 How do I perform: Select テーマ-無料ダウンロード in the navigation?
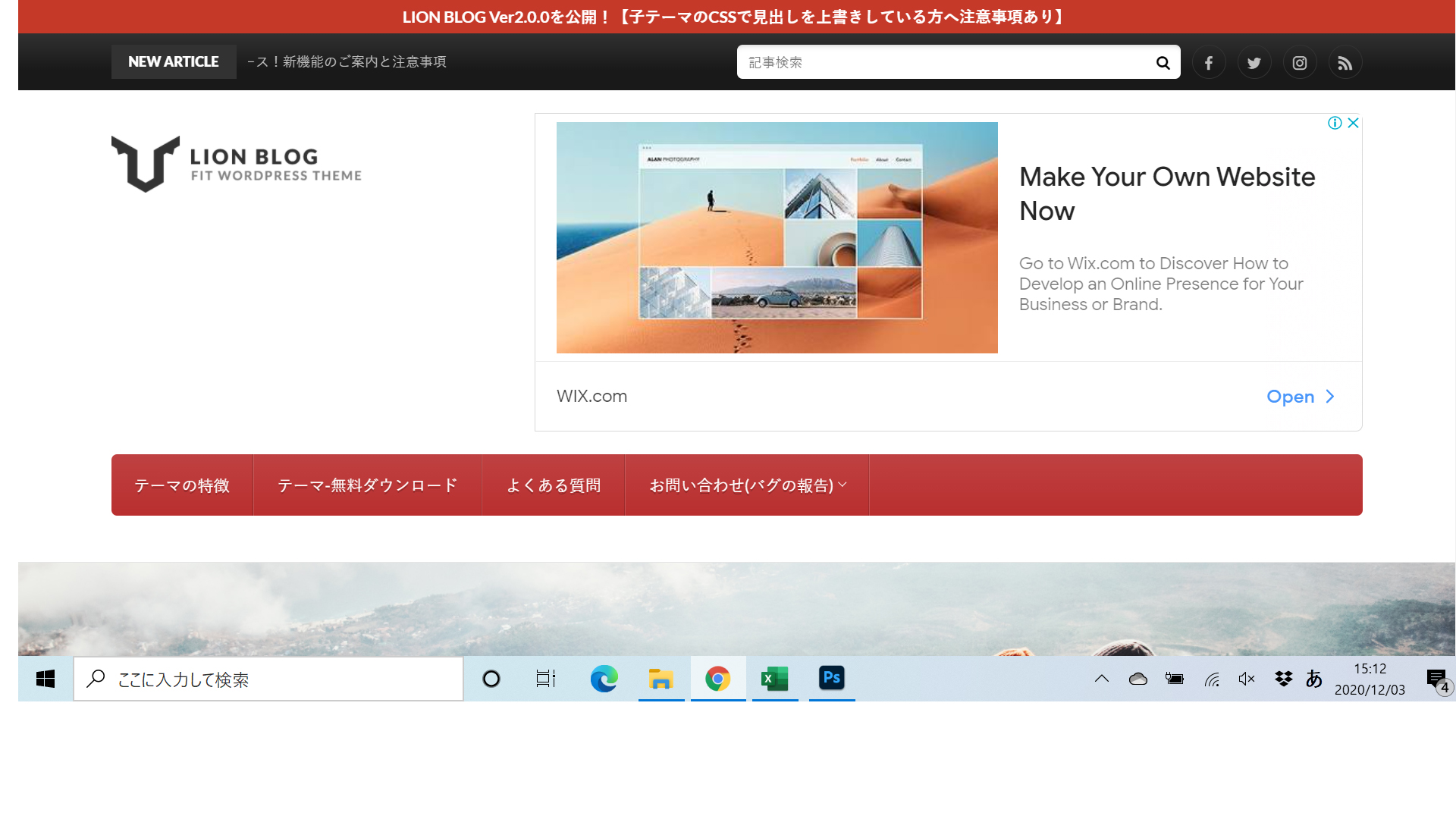click(367, 485)
